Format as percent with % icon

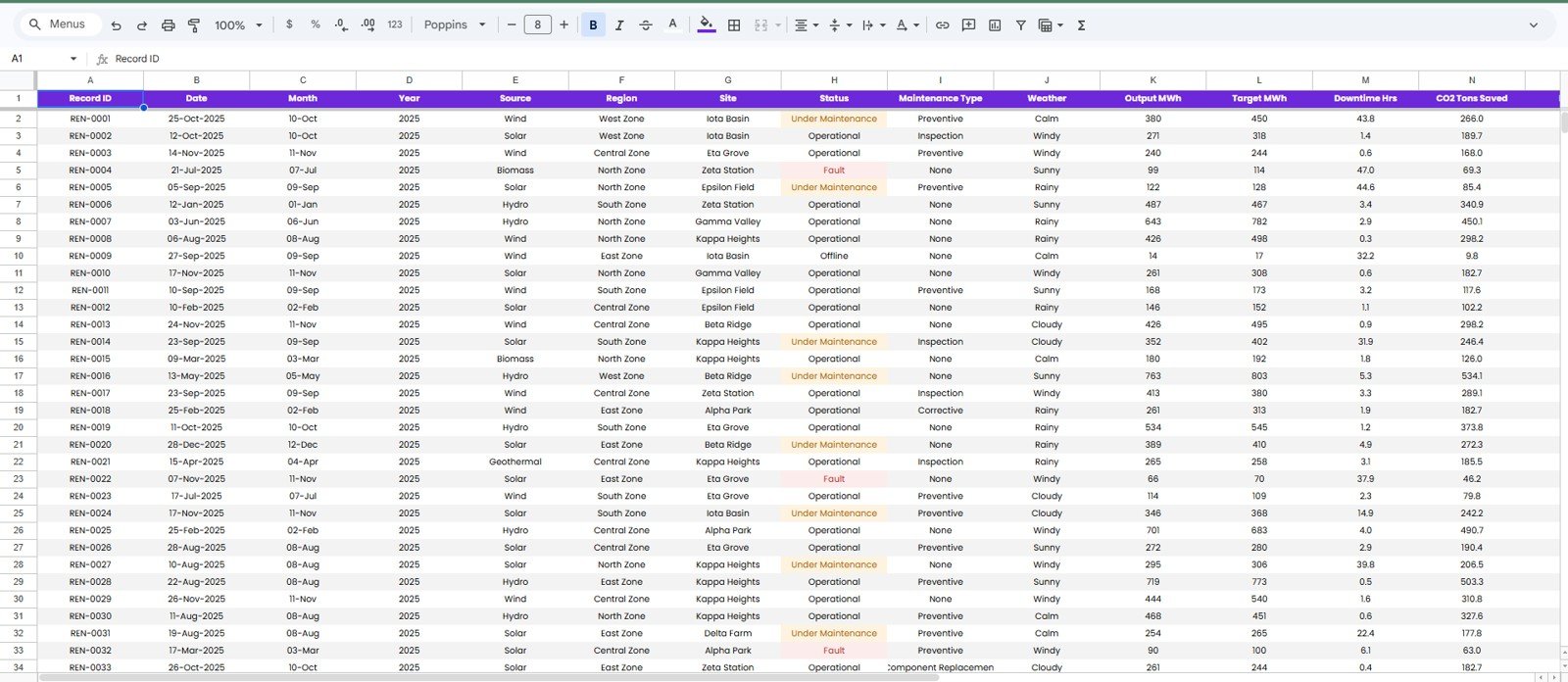click(316, 24)
